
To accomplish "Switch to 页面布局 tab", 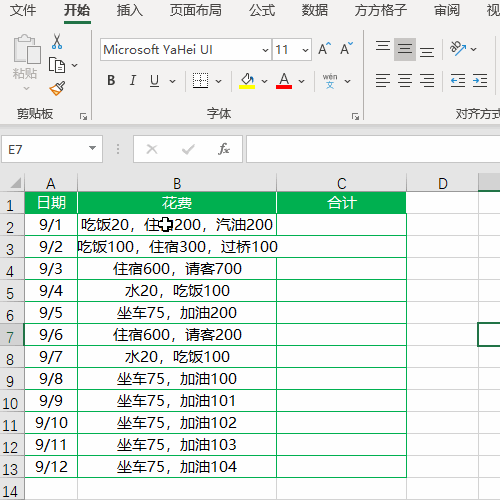I will [196, 10].
